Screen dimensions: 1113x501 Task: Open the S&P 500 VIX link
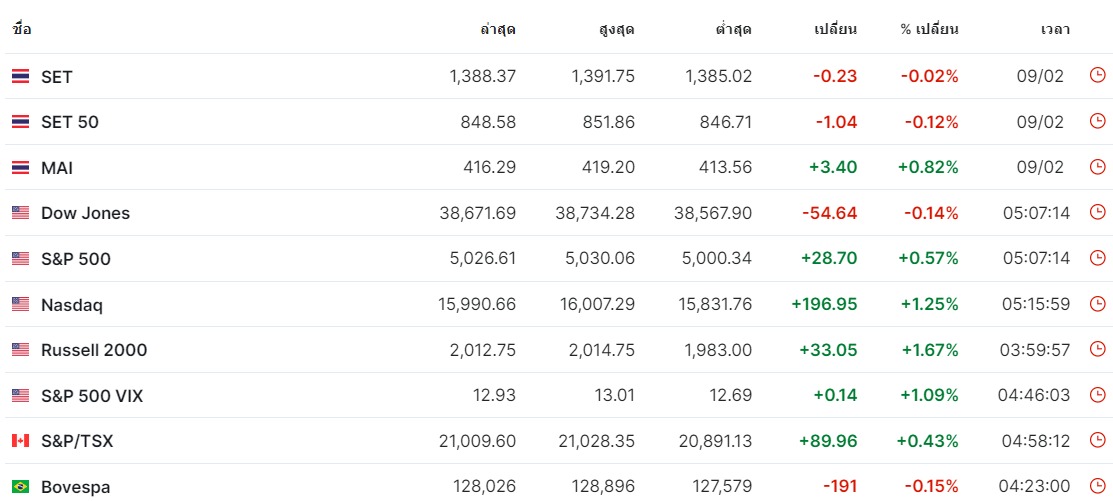(92, 396)
